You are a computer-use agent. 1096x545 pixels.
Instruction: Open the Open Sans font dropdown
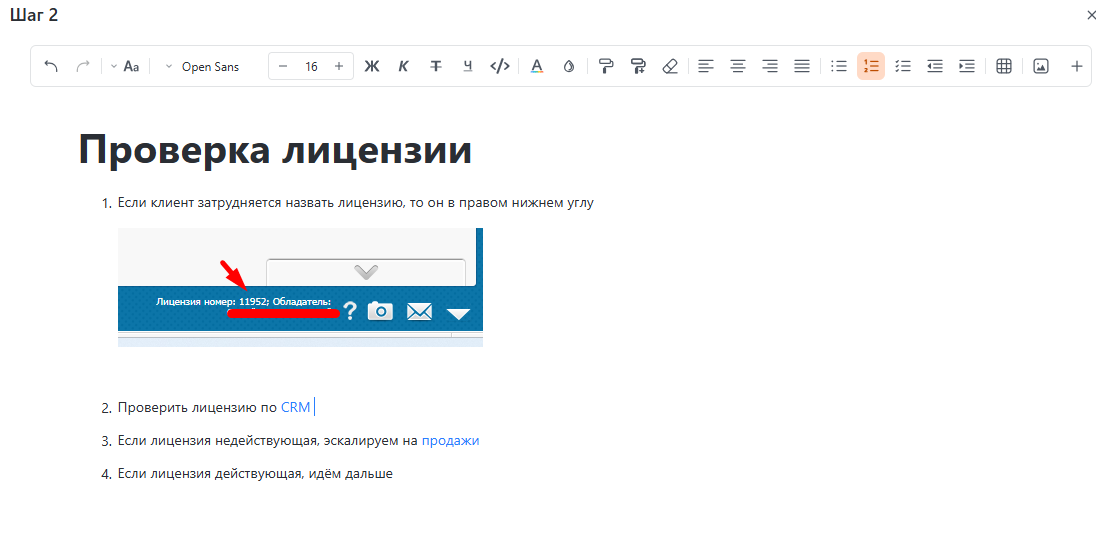203,67
